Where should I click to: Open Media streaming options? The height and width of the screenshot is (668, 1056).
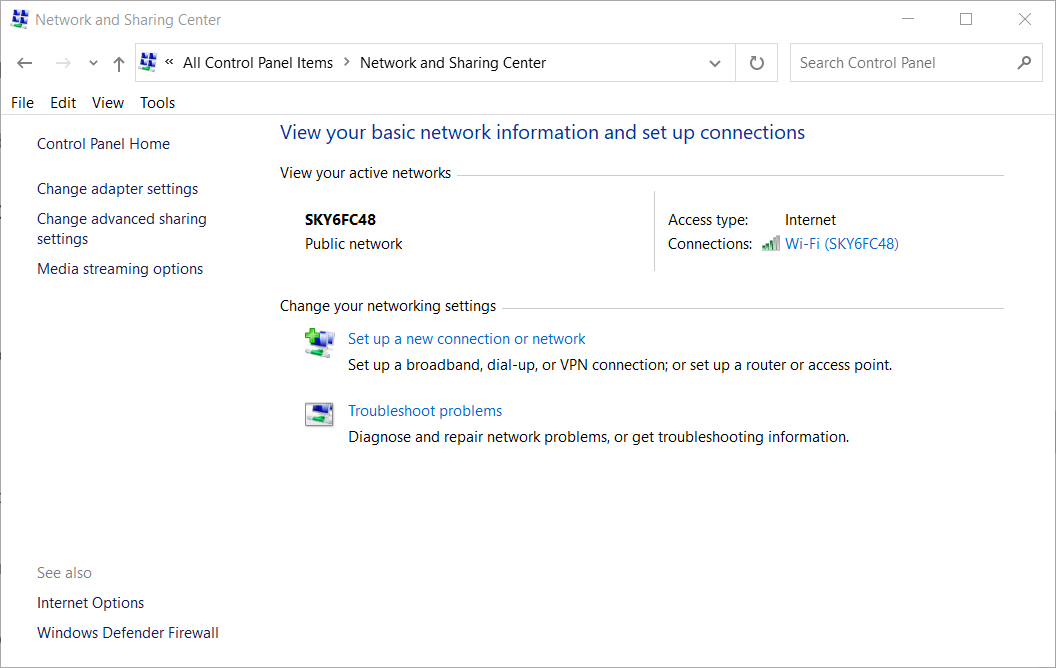pos(120,269)
